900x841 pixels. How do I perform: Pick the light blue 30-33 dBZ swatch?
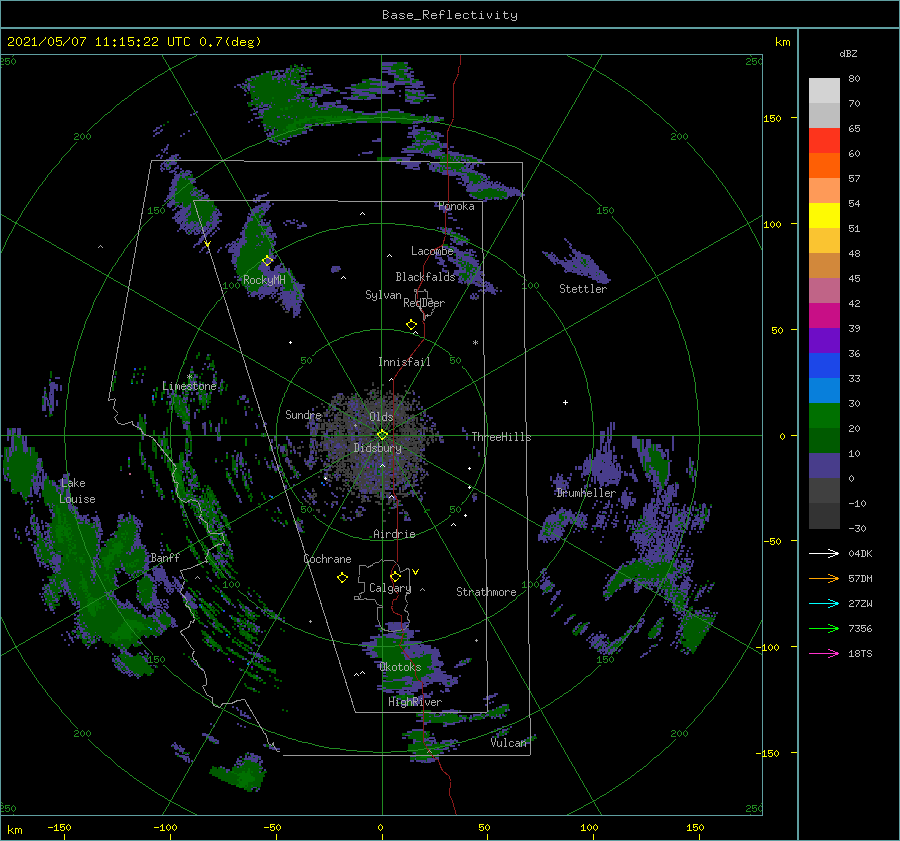point(824,391)
